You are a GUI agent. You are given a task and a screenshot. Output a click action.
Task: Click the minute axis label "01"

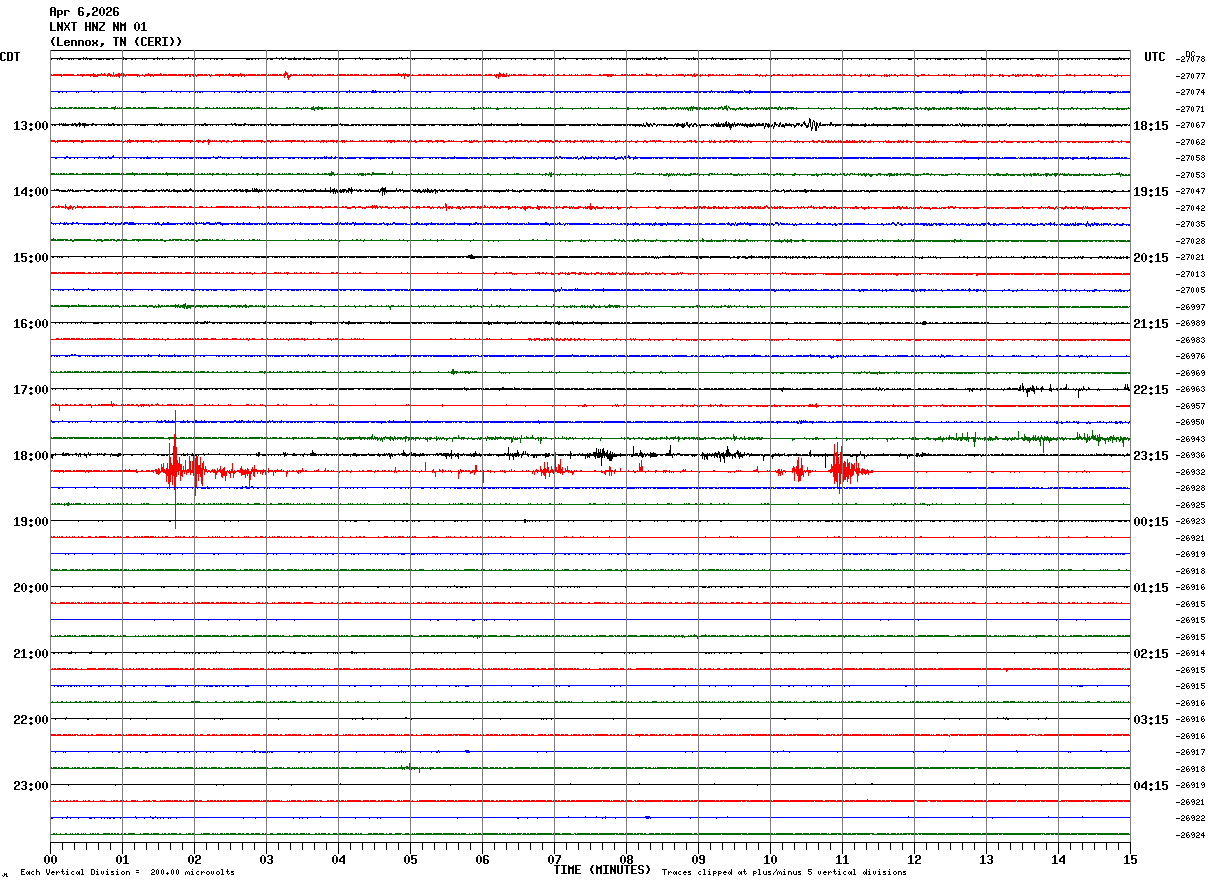pos(122,860)
